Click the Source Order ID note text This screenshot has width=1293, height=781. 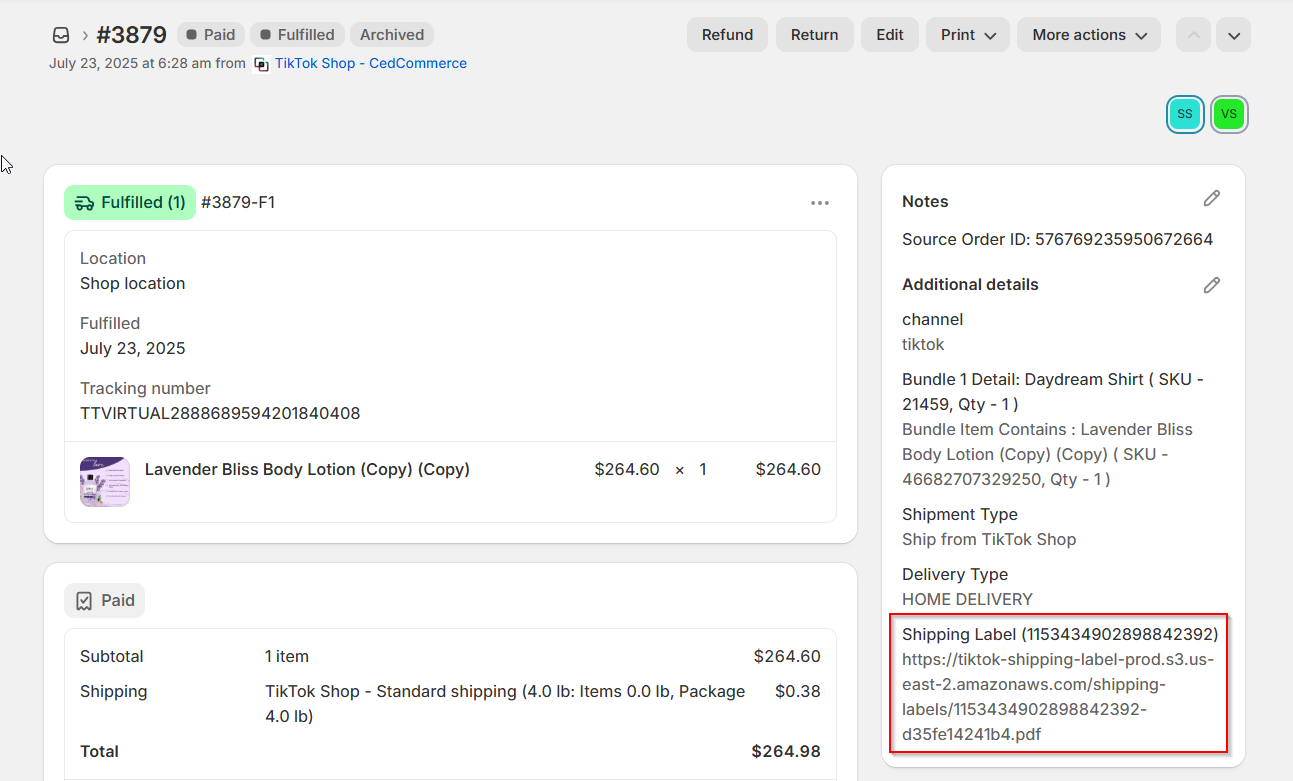(x=1057, y=239)
